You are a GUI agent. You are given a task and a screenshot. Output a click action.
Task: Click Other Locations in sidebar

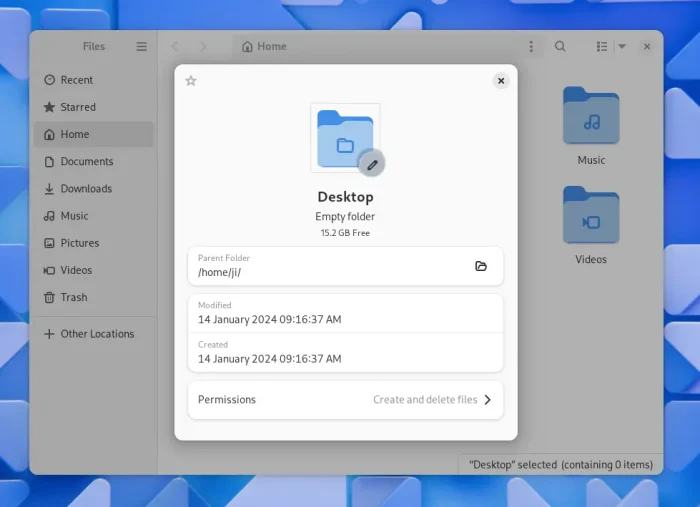[96, 334]
